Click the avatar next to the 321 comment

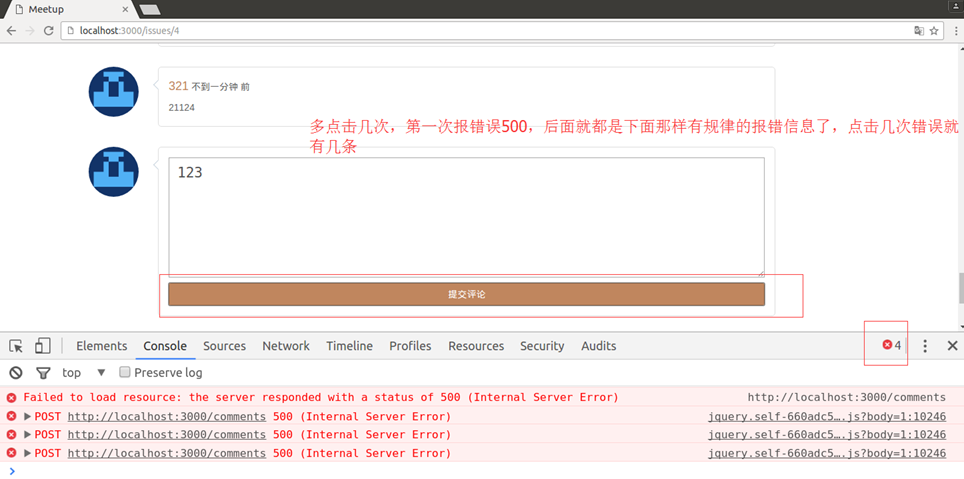(114, 92)
